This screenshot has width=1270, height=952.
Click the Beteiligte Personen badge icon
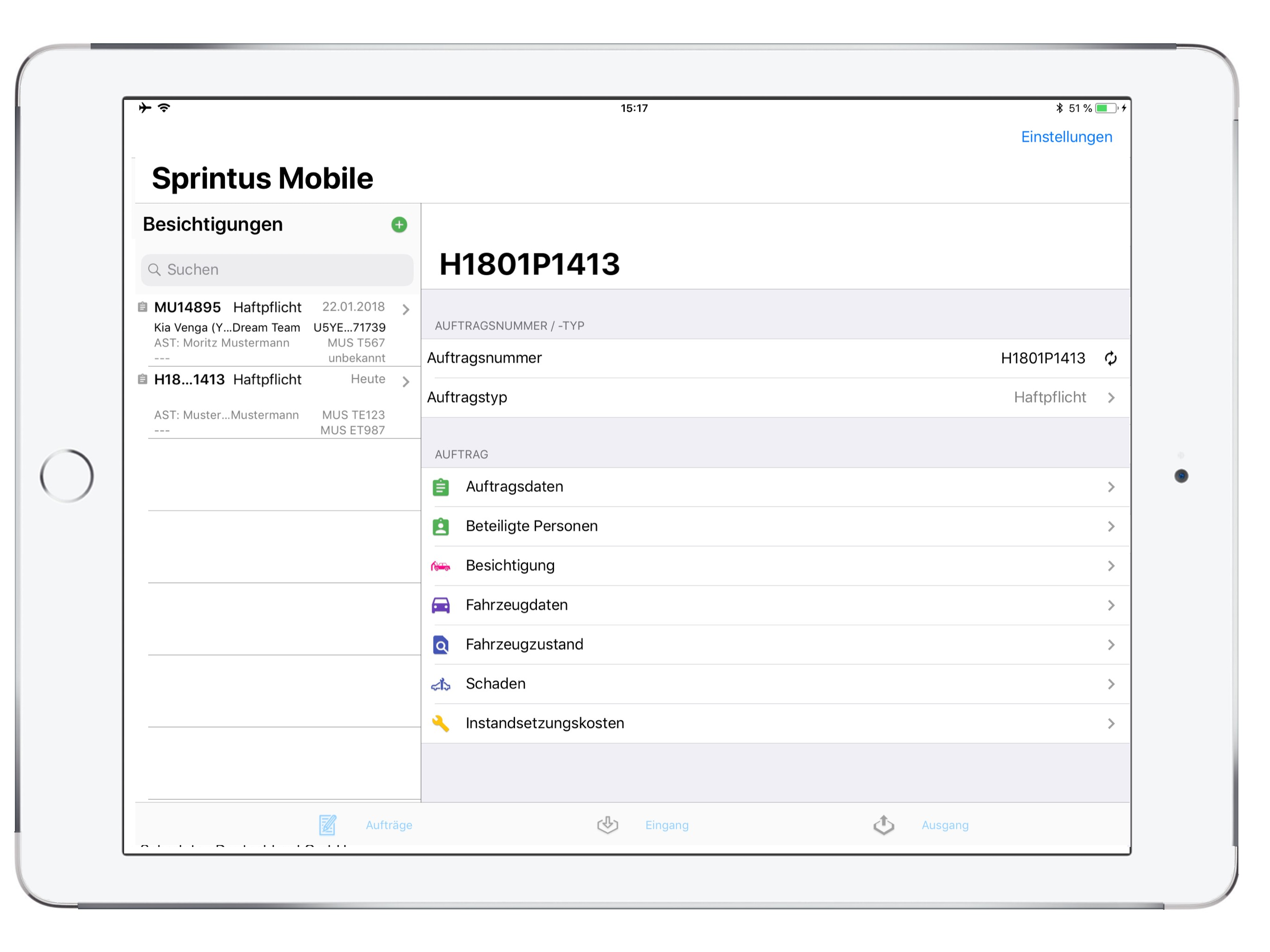(440, 527)
